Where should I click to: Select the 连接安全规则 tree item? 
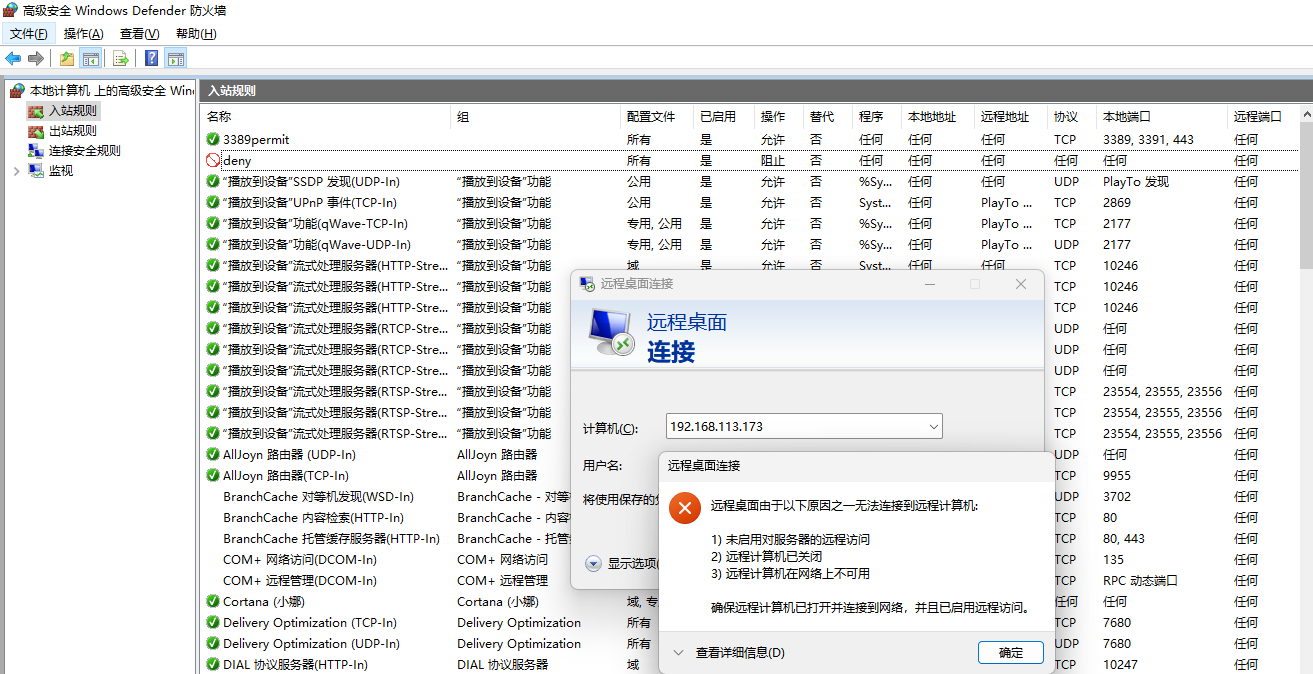click(x=85, y=151)
